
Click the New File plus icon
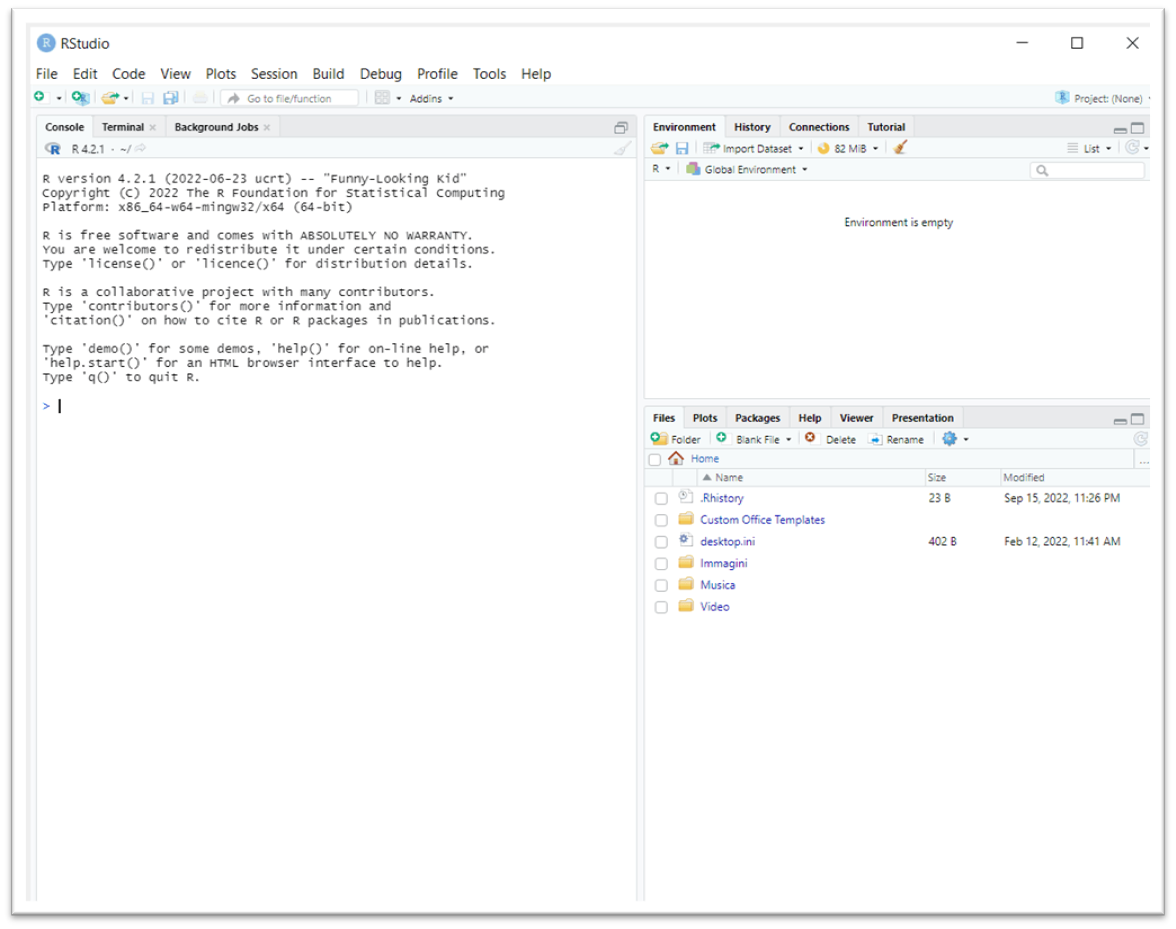pyautogui.click(x=40, y=97)
